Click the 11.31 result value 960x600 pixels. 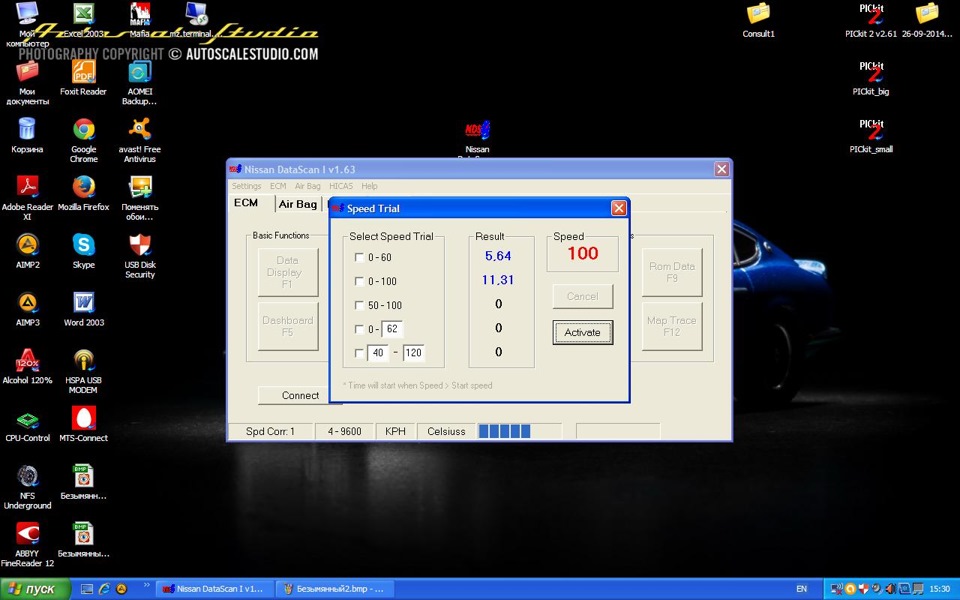coord(498,280)
